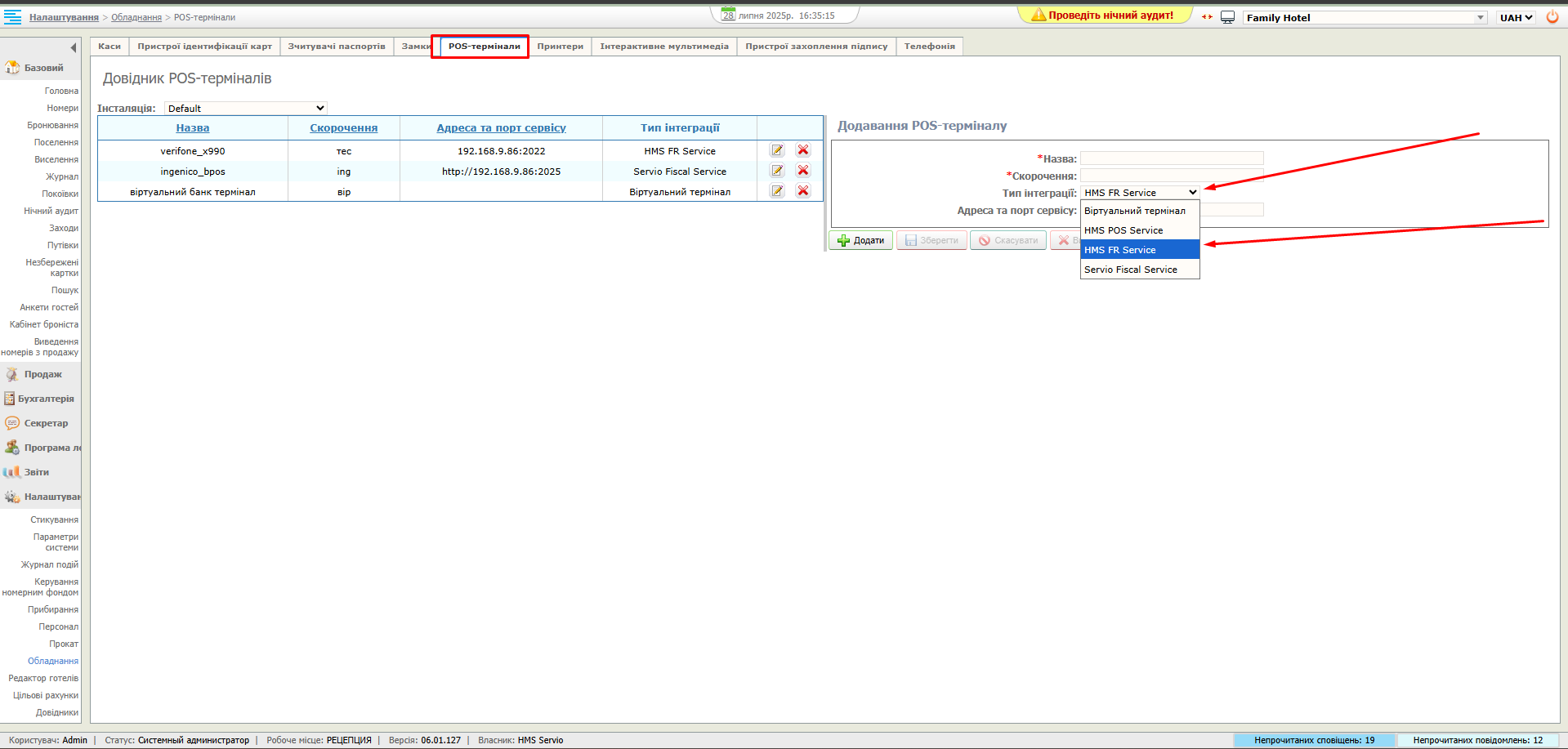Delete the ingenico_bpos terminal with red X
The width and height of the screenshot is (1568, 749).
803,171
